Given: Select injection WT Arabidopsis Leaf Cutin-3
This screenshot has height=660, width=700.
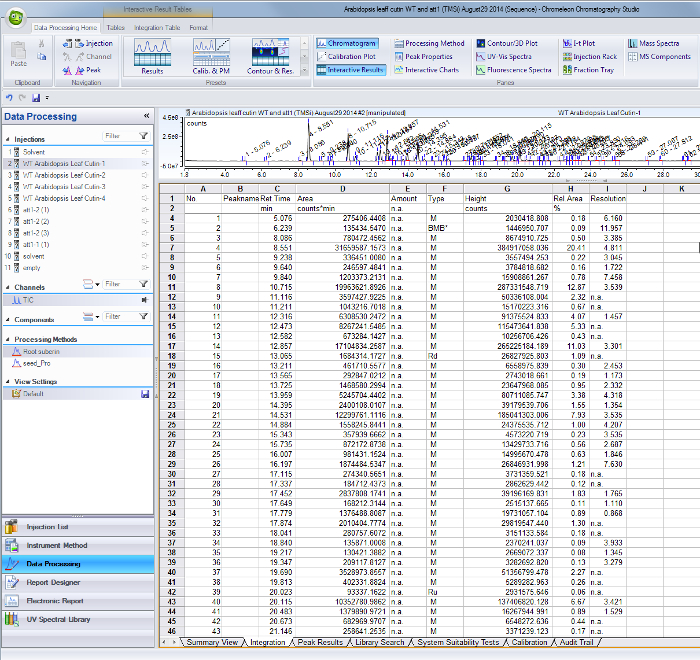Looking at the screenshot, I should coord(64,186).
